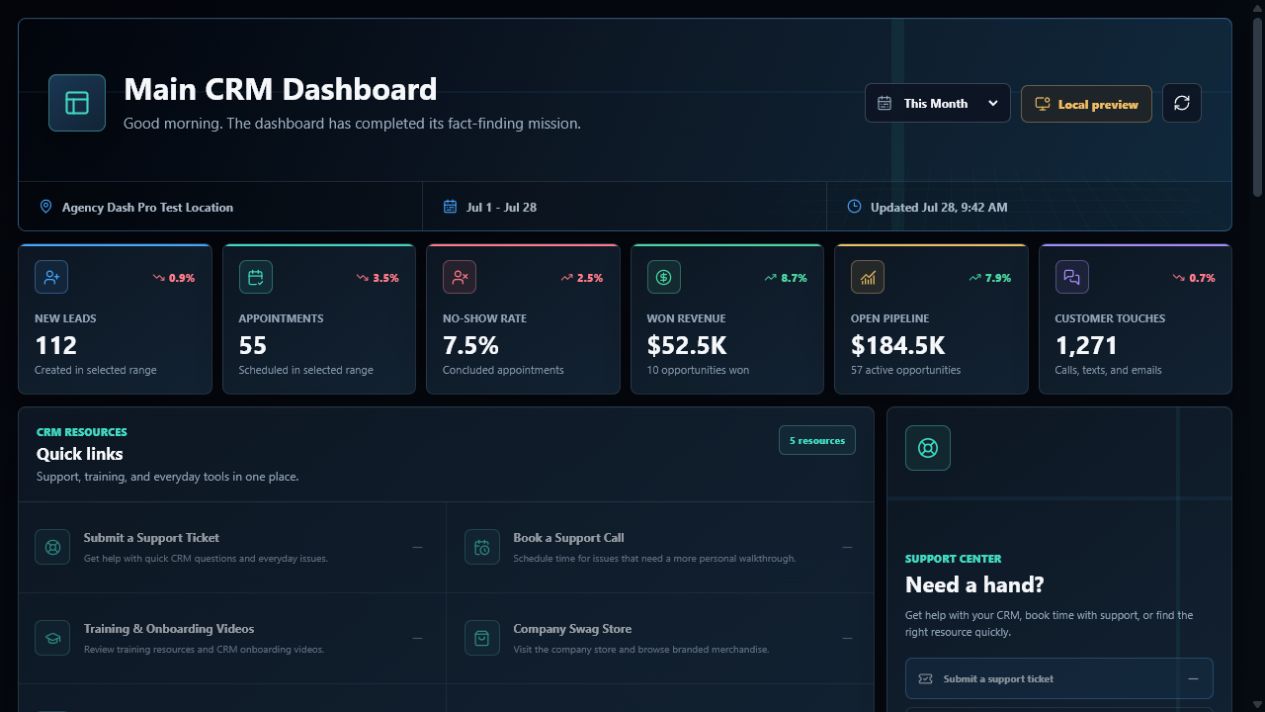This screenshot has height=712, width=1265.
Task: Open the Training & Onboarding Videos quick link
Action: click(232, 638)
